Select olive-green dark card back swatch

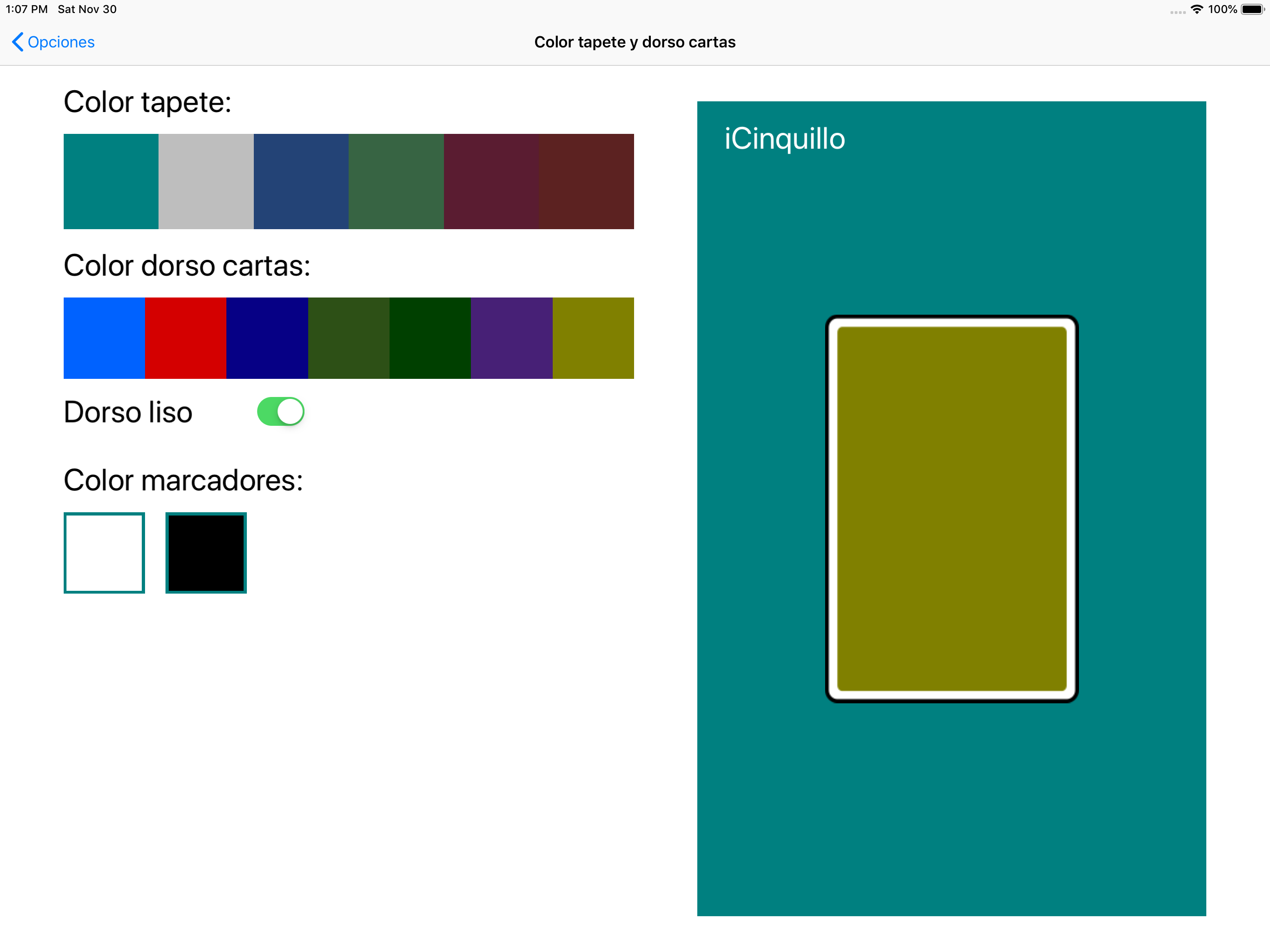pyautogui.click(x=349, y=337)
